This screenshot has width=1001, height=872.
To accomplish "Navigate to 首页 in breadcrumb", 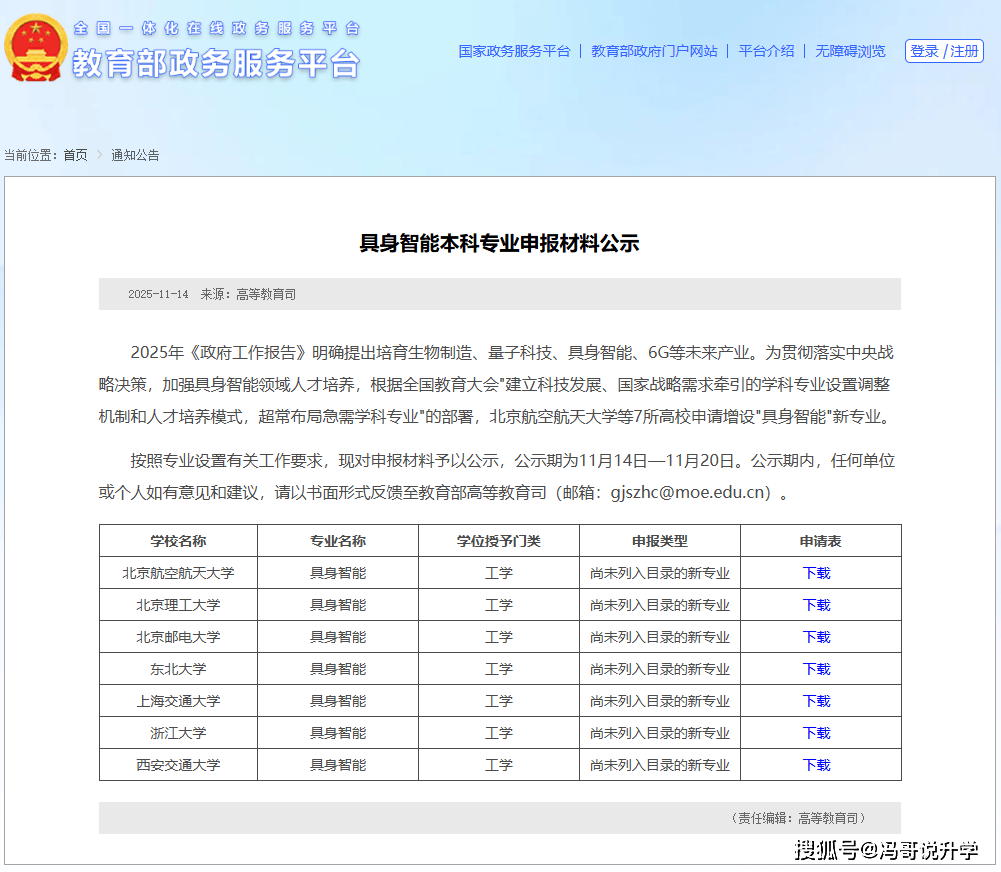I will [x=75, y=155].
